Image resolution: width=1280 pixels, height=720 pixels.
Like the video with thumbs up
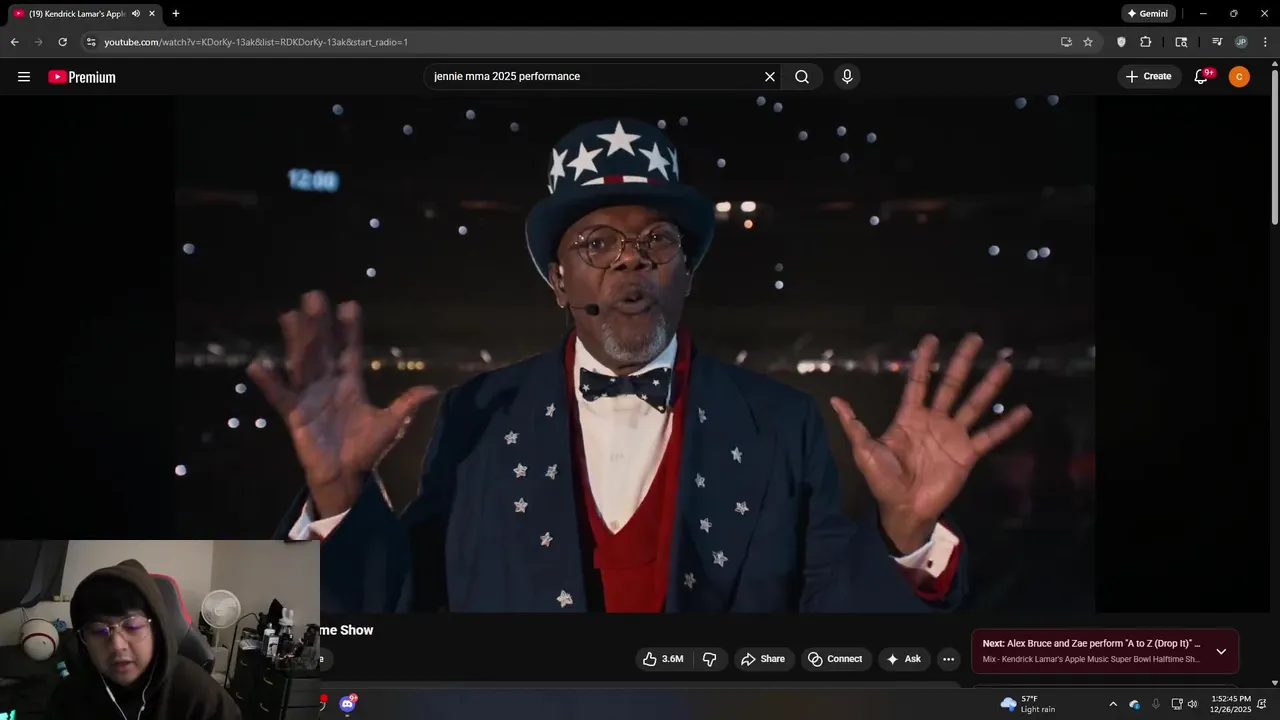click(662, 659)
